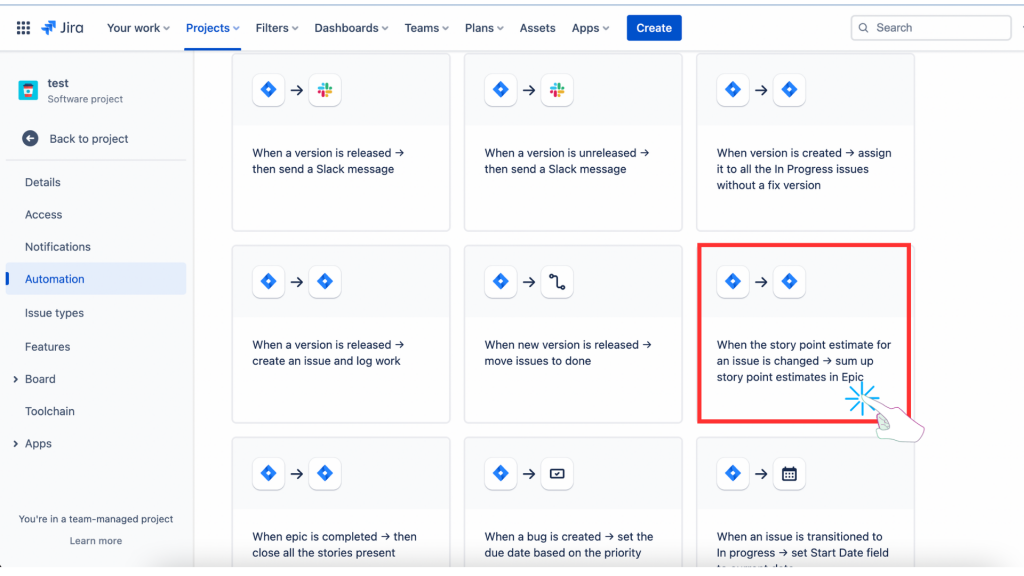
Task: Click field icon on bug created card
Action: pyautogui.click(x=557, y=474)
